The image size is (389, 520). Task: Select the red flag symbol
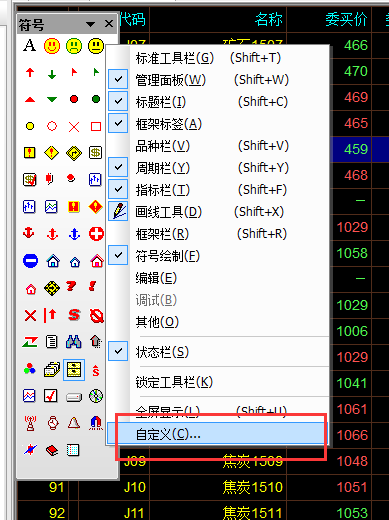click(74, 72)
